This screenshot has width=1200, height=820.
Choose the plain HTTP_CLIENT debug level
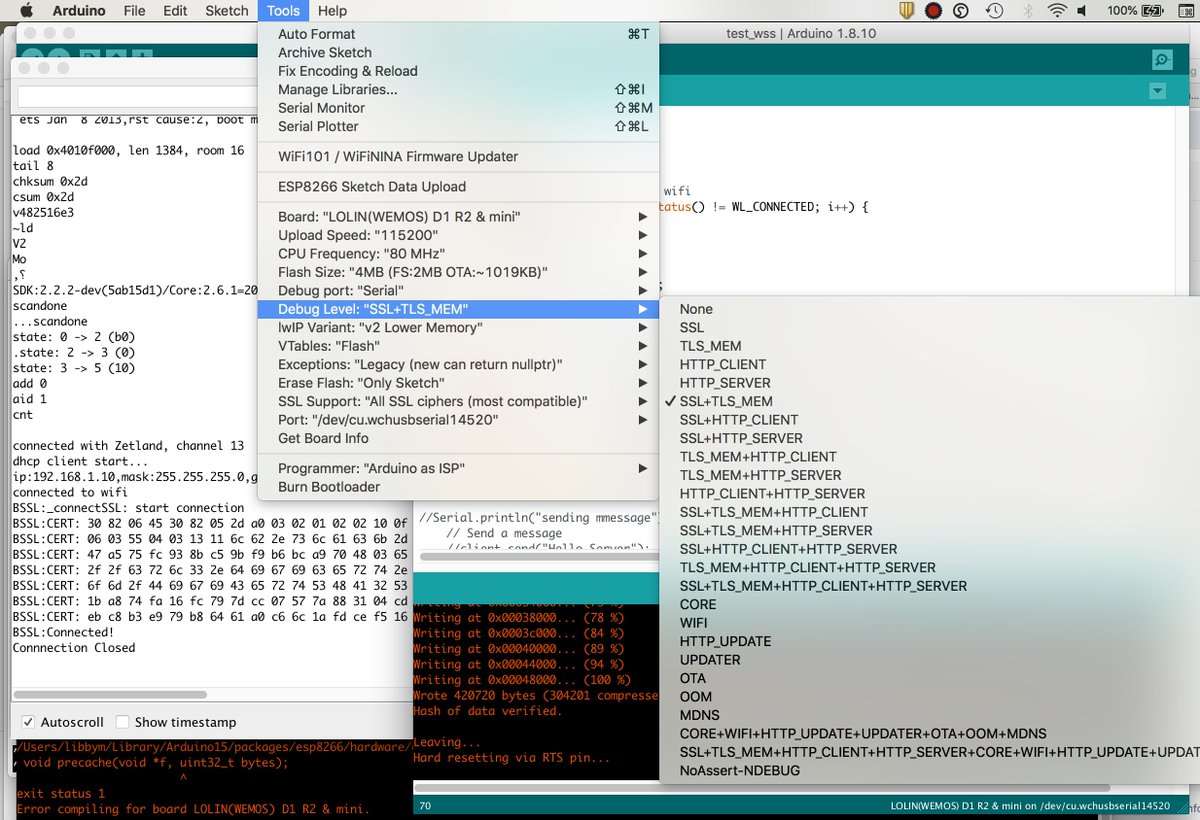(930, 364)
